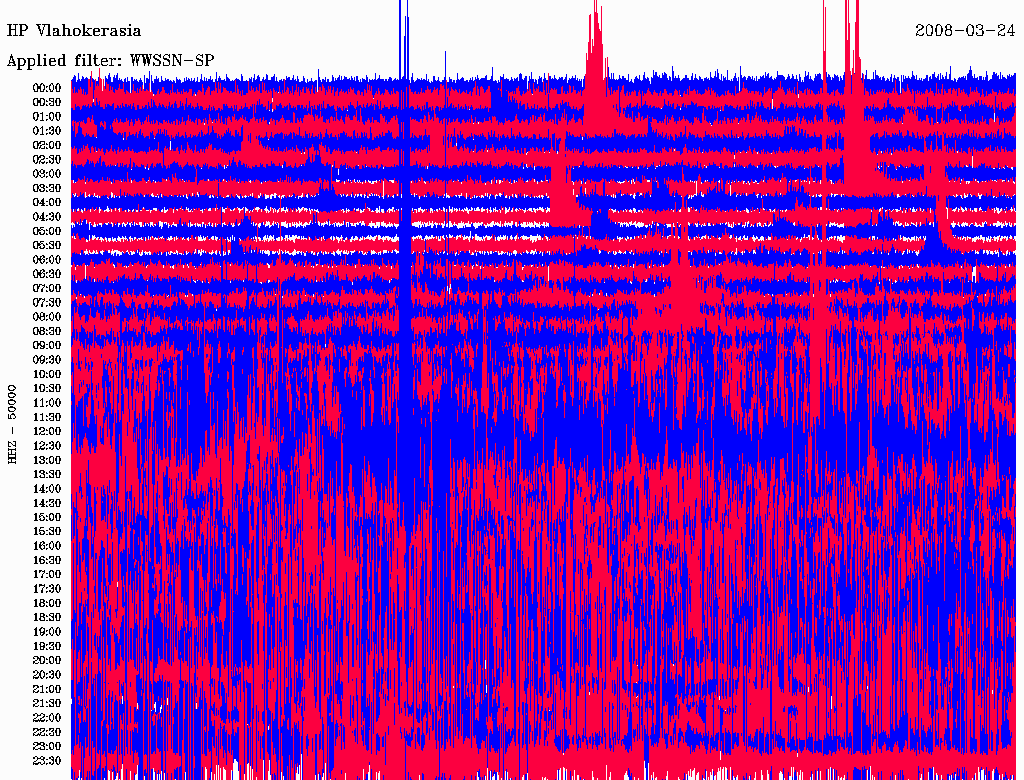Select the 00:00 time row label
Viewport: 1024px width, 780px height.
pyautogui.click(x=47, y=88)
